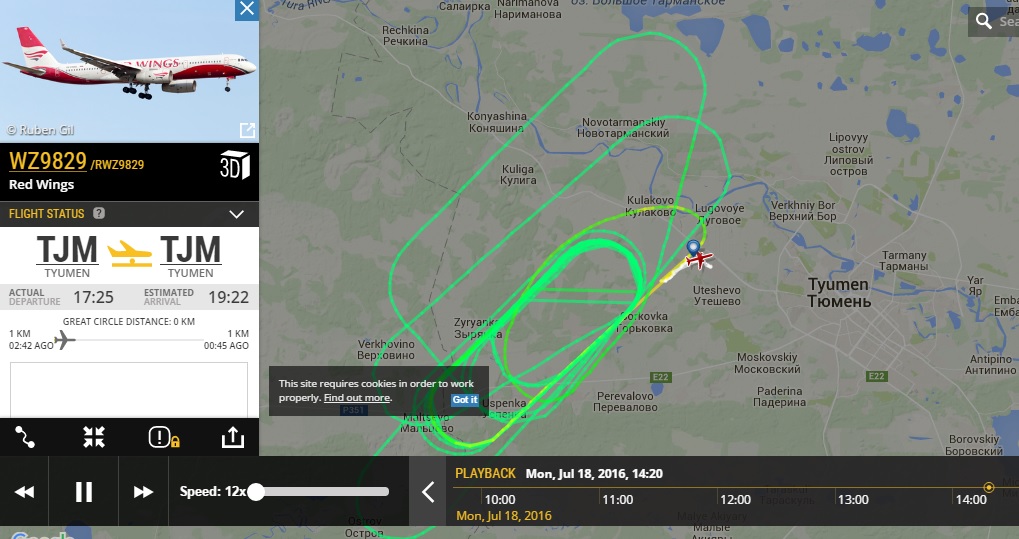
Task: Click the Speed 12x slider handle
Action: pyautogui.click(x=256, y=492)
